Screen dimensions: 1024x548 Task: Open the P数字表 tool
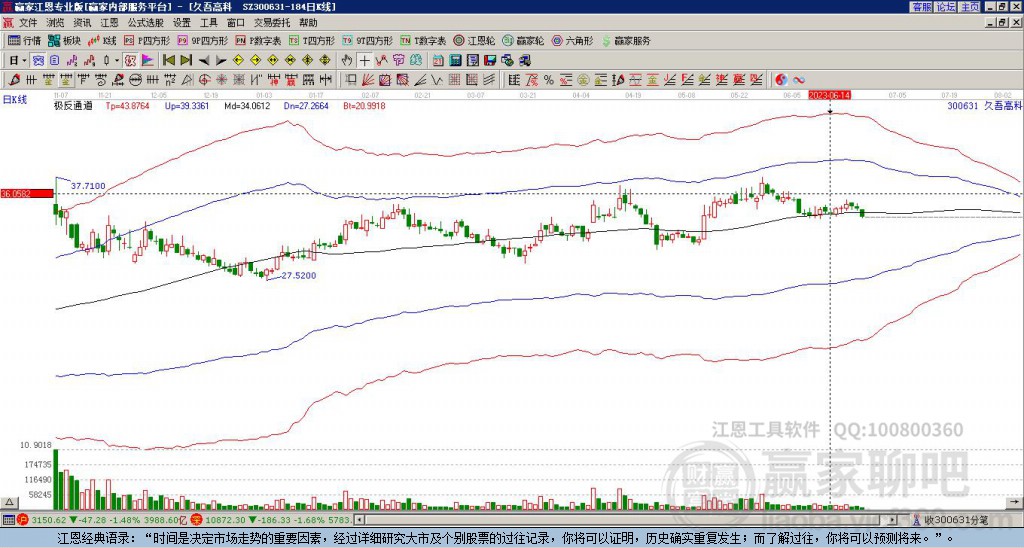(x=259, y=40)
